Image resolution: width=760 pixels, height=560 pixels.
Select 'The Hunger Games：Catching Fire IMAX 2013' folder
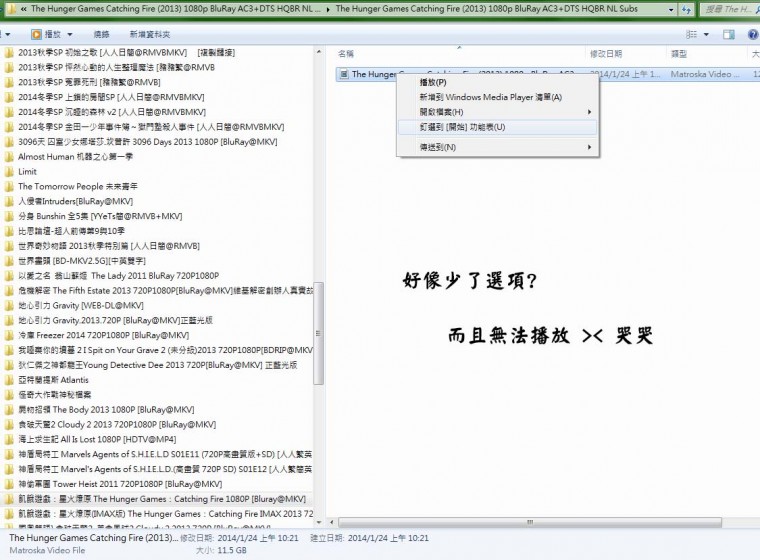[166, 514]
